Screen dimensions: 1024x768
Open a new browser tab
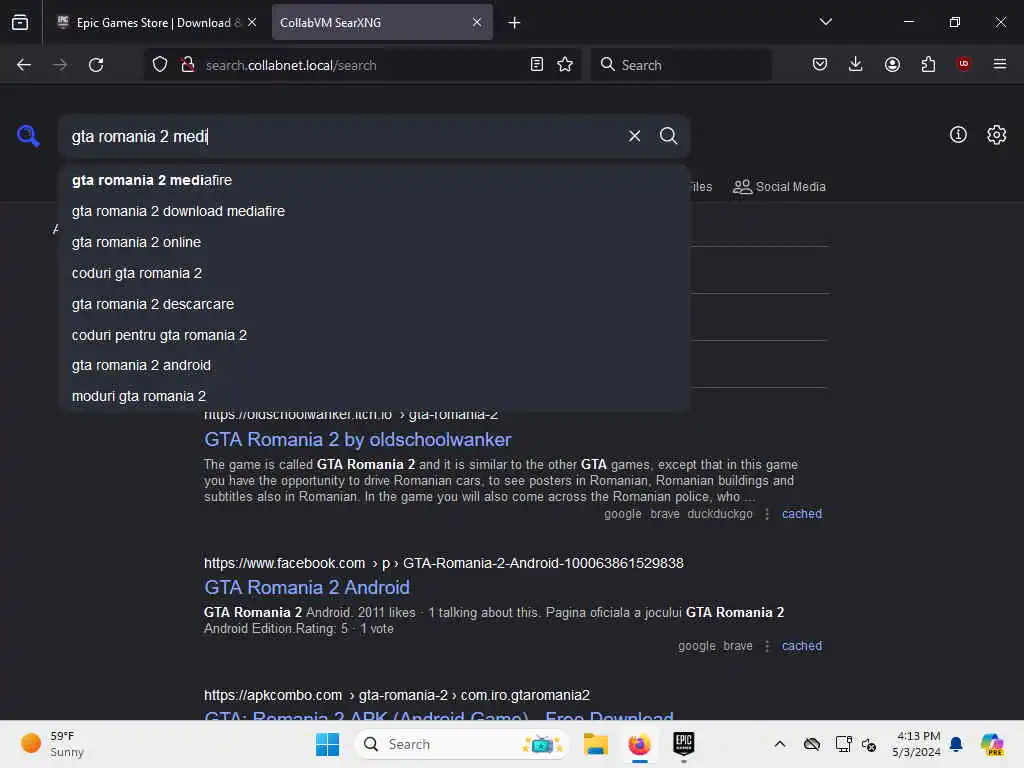click(515, 23)
